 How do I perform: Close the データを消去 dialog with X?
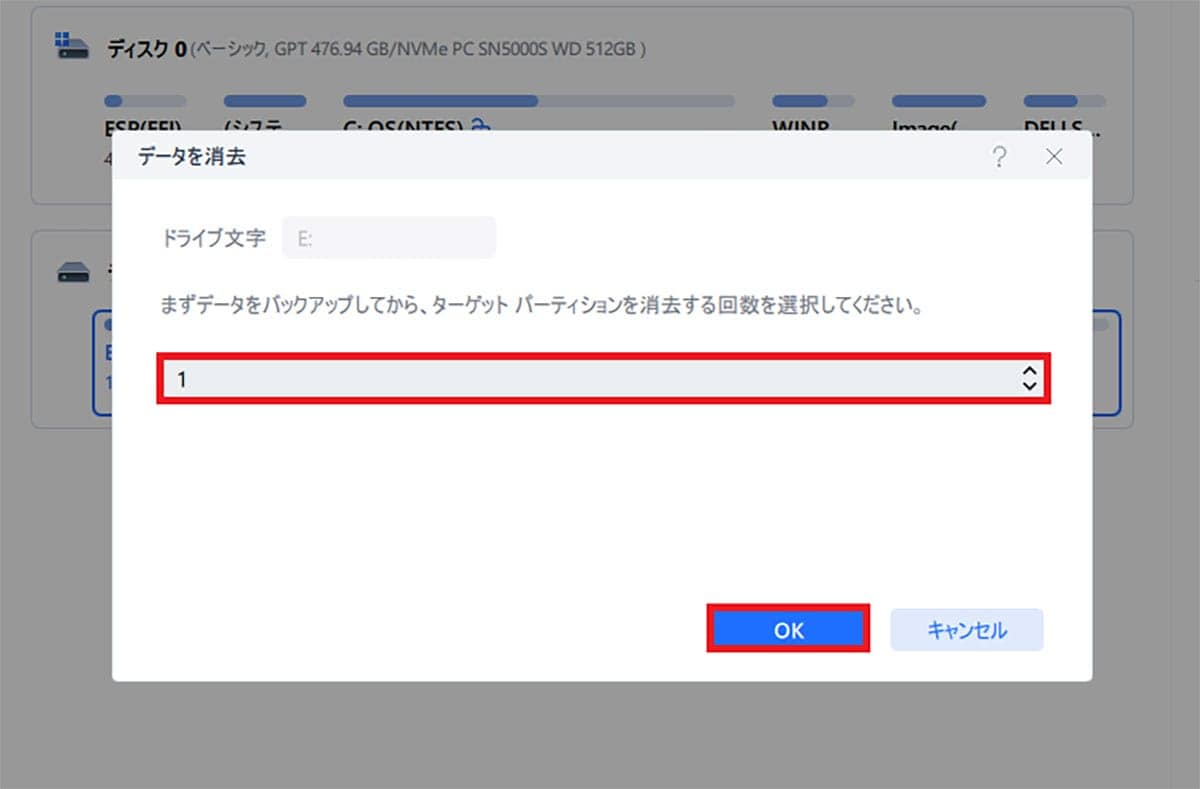click(x=1054, y=156)
